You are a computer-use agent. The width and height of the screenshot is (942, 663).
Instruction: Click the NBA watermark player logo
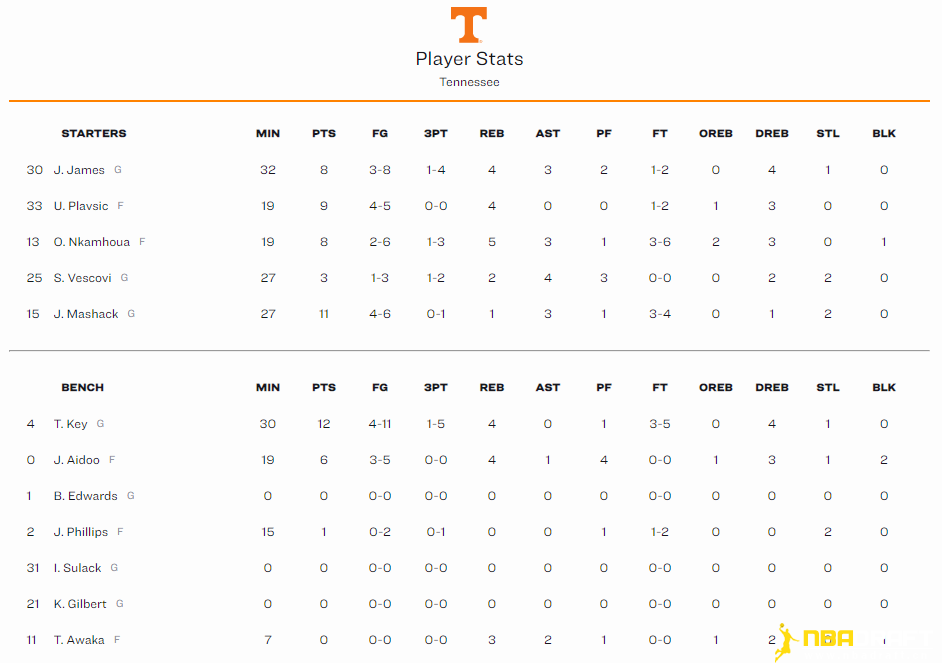pos(786,642)
